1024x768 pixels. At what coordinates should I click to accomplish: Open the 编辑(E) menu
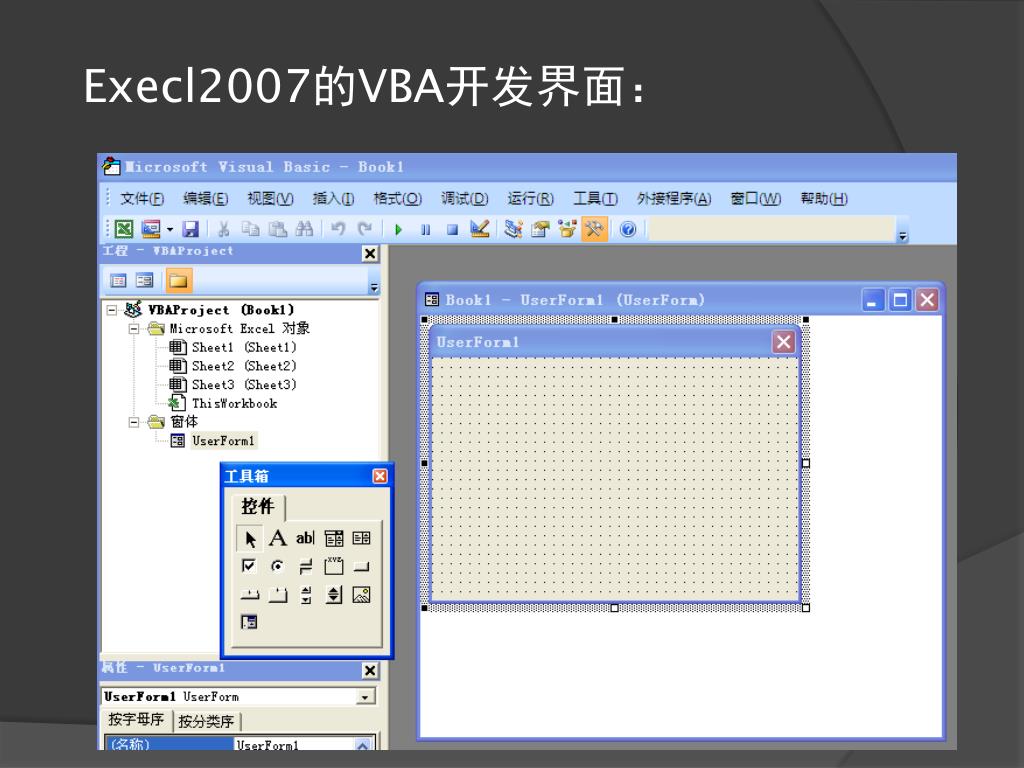[206, 198]
